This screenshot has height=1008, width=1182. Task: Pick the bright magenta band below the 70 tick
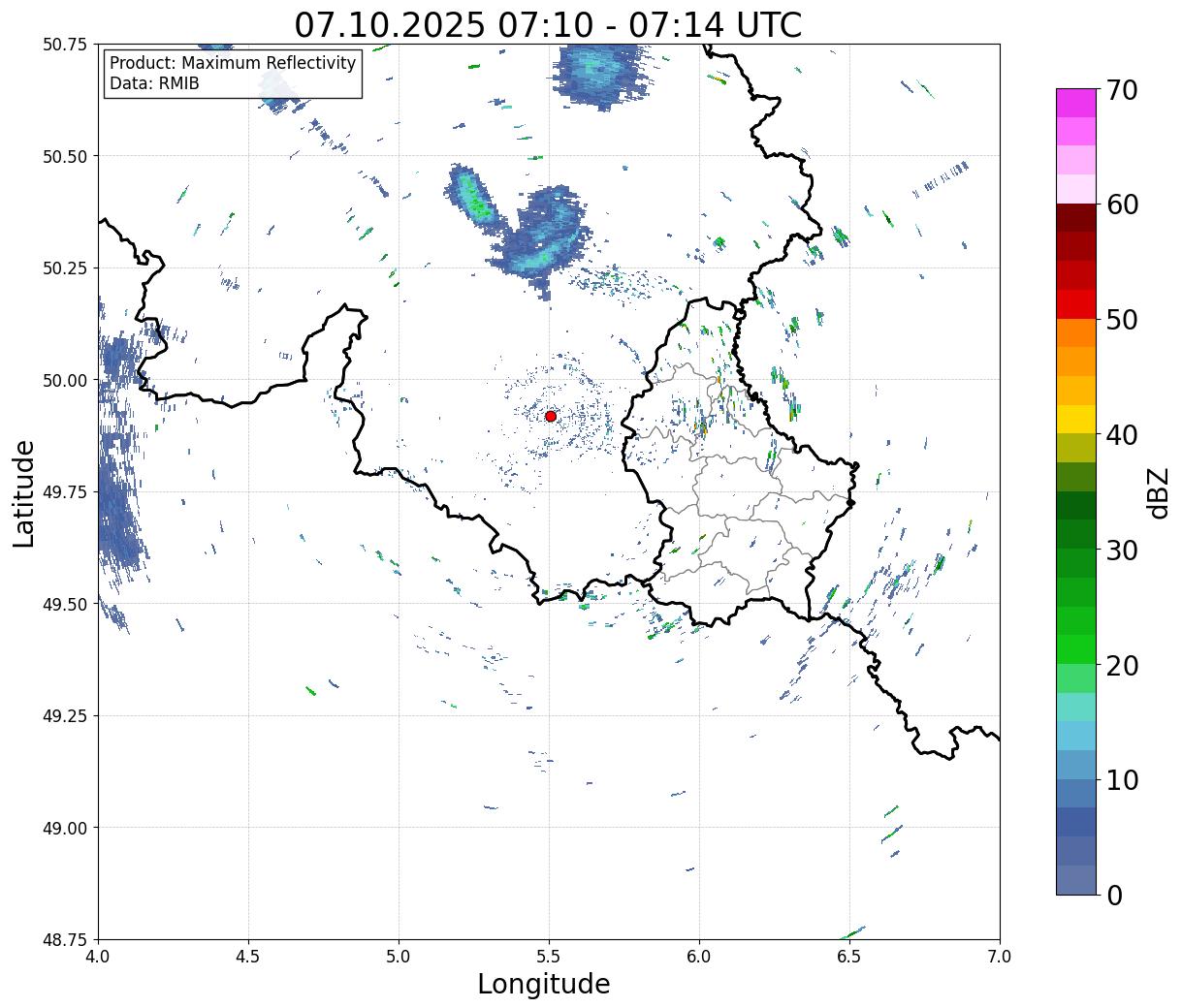[x=1076, y=103]
